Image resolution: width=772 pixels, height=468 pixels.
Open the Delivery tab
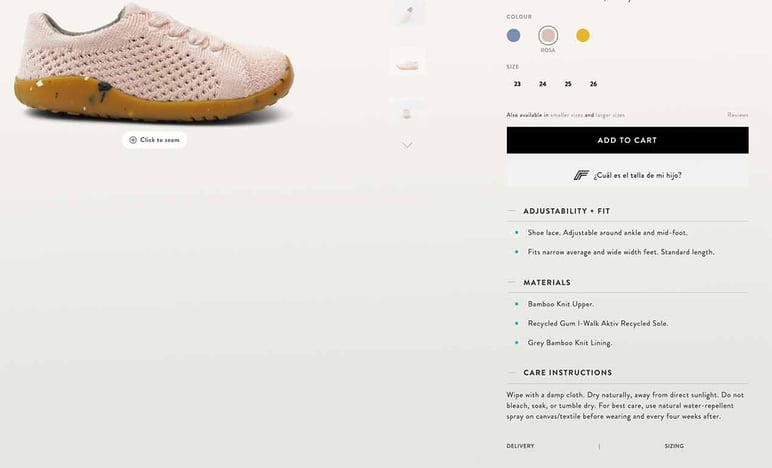(520, 446)
